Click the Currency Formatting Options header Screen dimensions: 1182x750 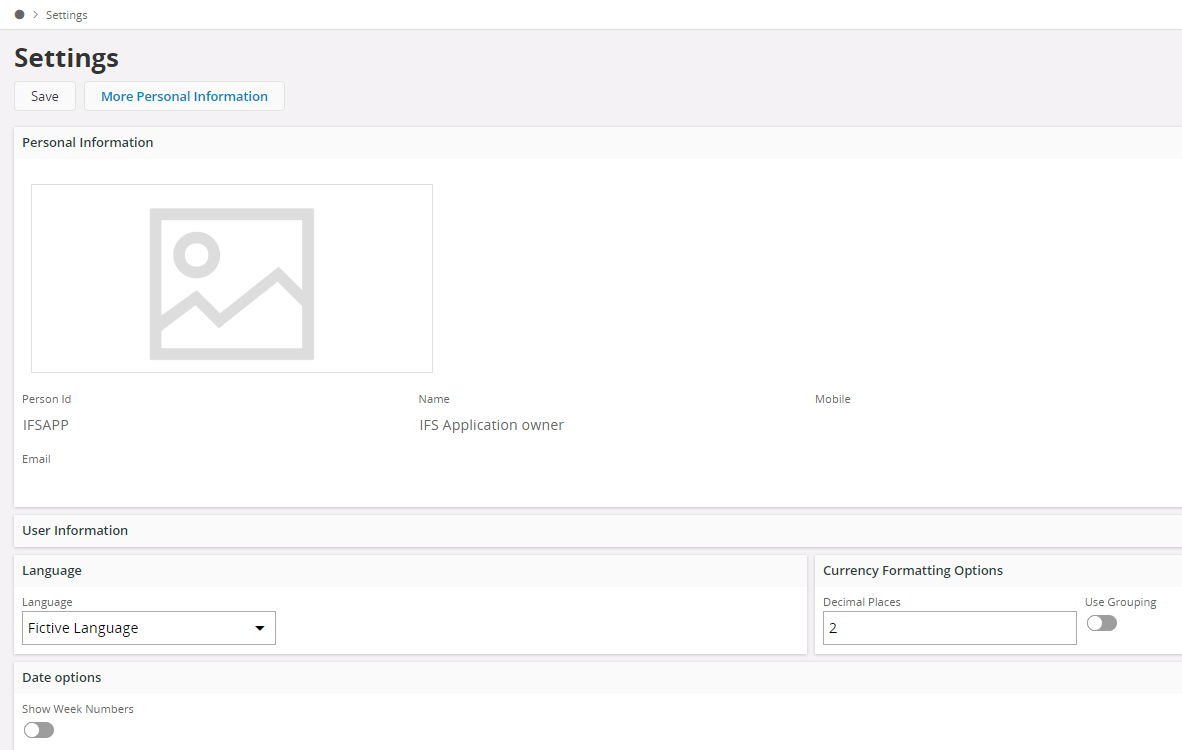tap(912, 570)
